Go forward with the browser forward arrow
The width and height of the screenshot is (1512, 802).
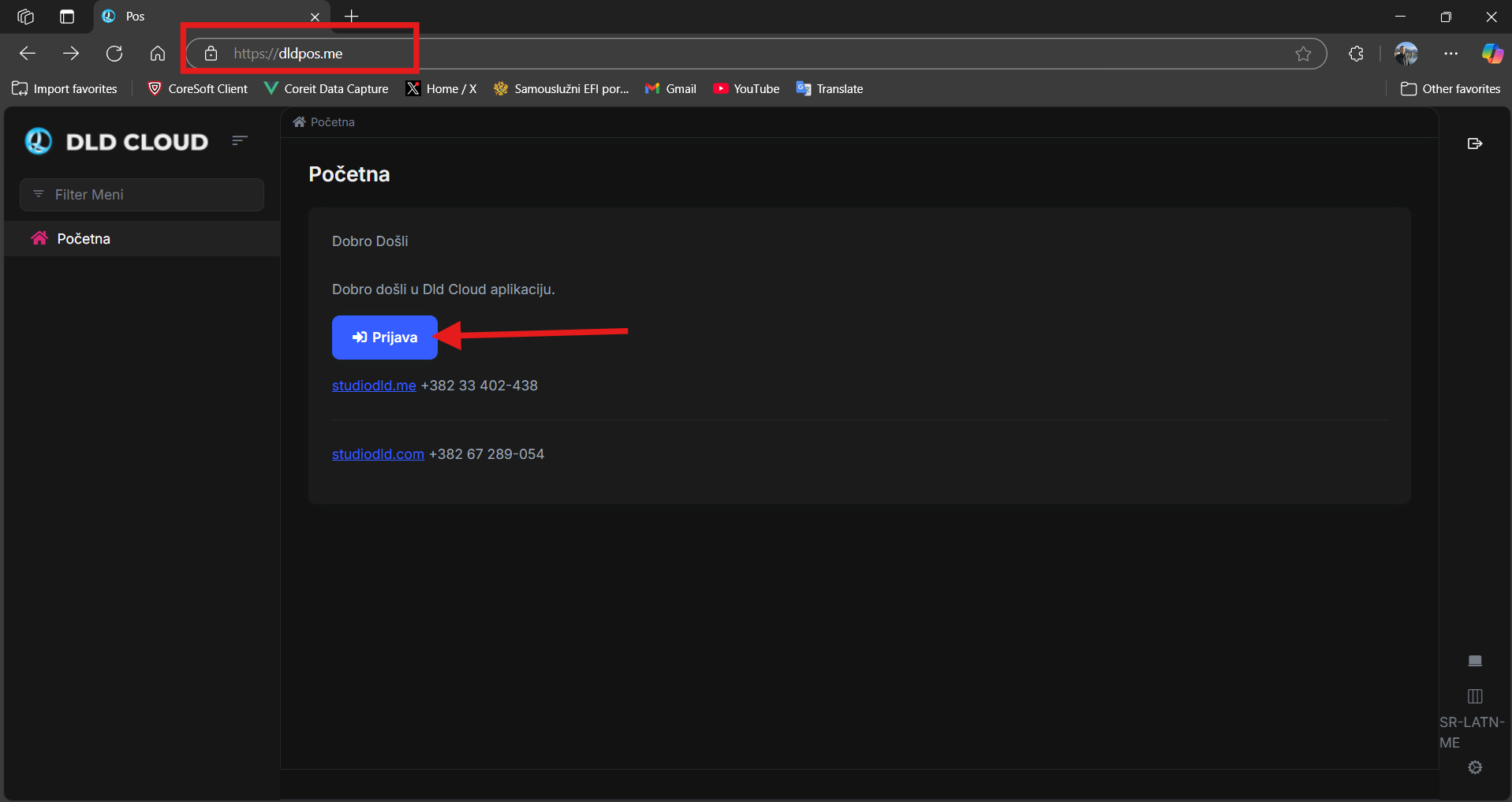coord(71,54)
